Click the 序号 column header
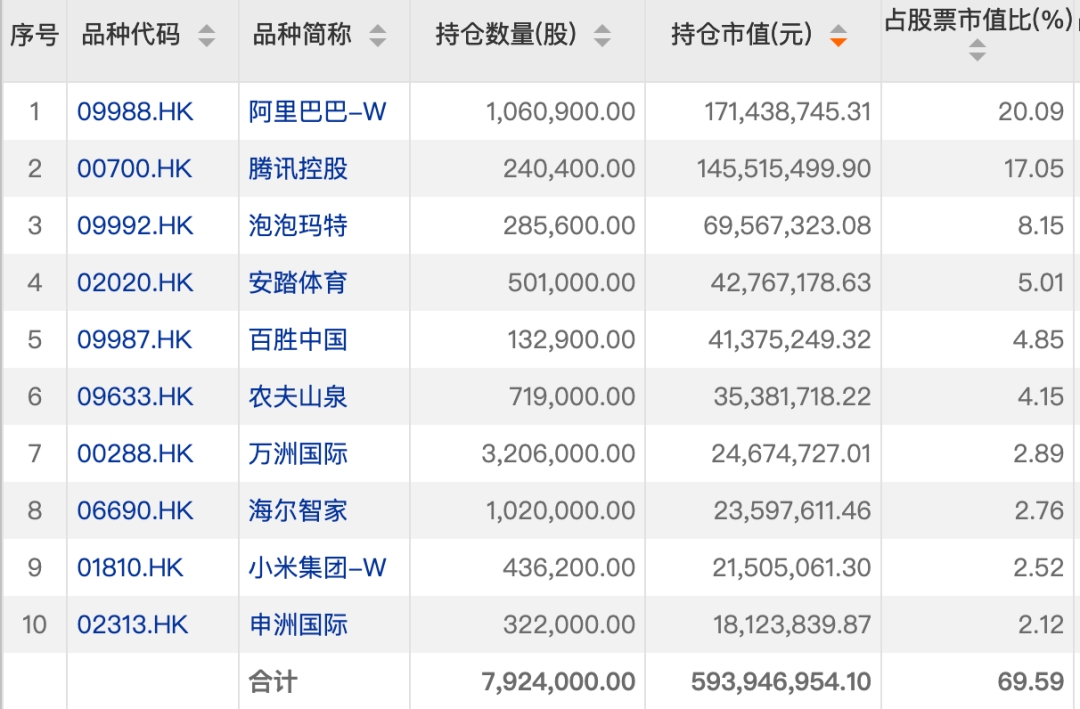 click(x=34, y=34)
